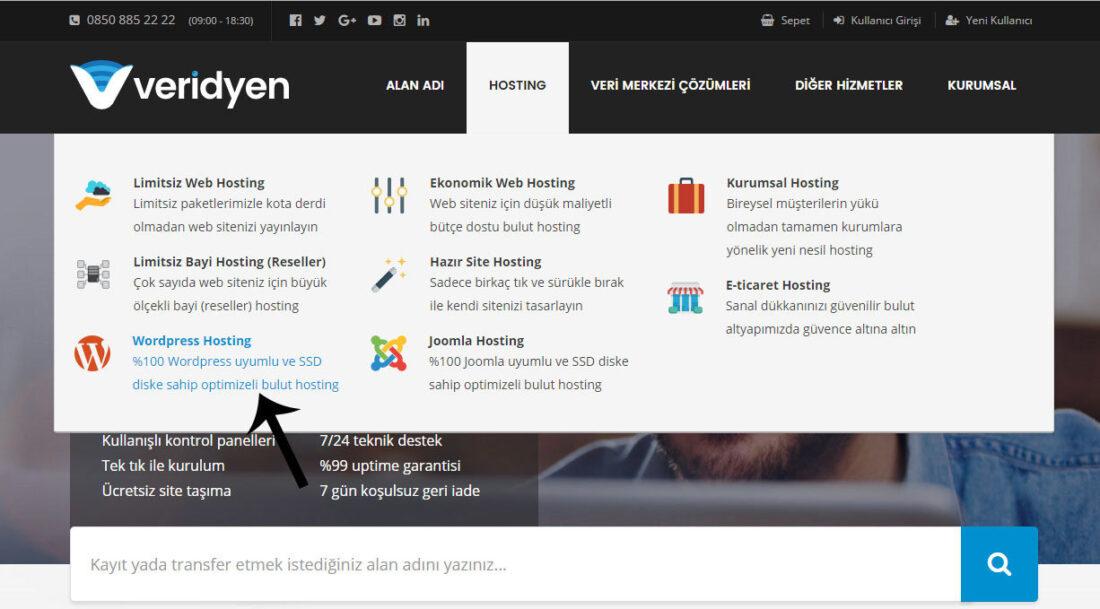The width and height of the screenshot is (1100, 609).
Task: Open the Instagram social icon
Action: [399, 20]
